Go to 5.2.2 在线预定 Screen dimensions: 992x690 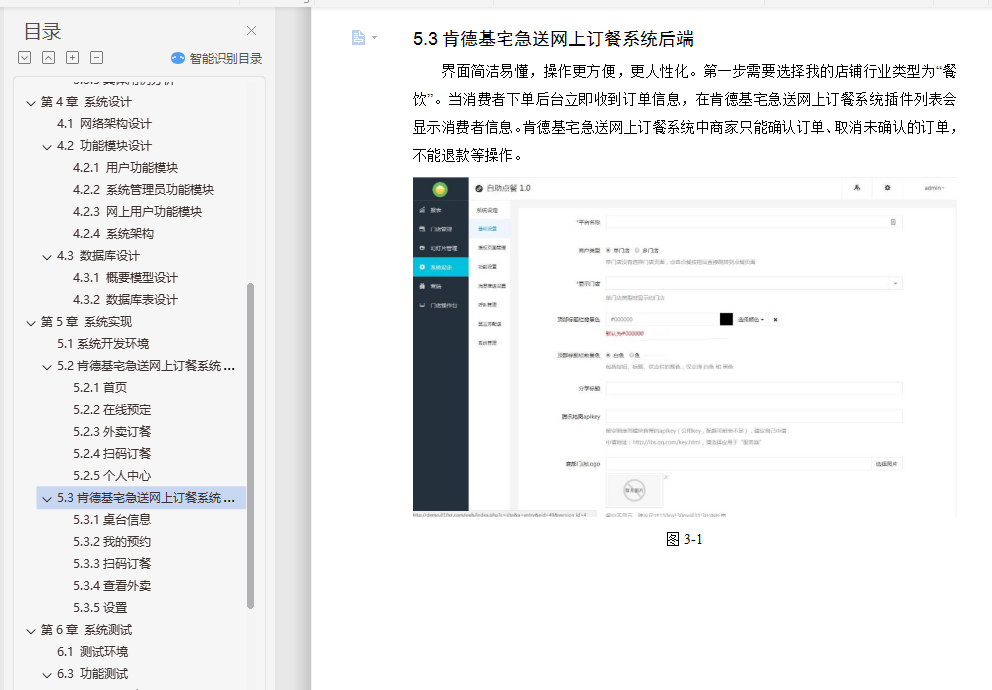pos(112,410)
